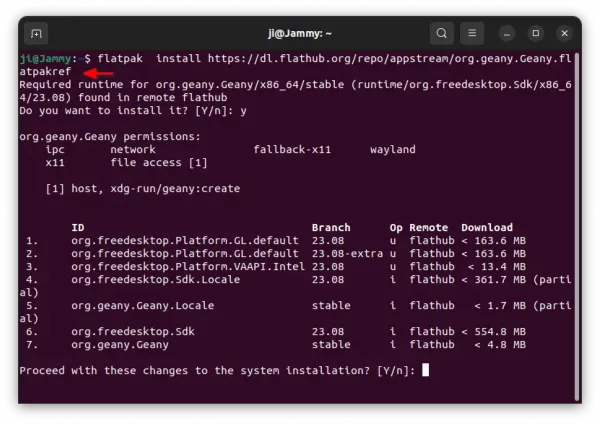Click the terminal cursor block
The width and height of the screenshot is (600, 424).
pyautogui.click(x=425, y=370)
